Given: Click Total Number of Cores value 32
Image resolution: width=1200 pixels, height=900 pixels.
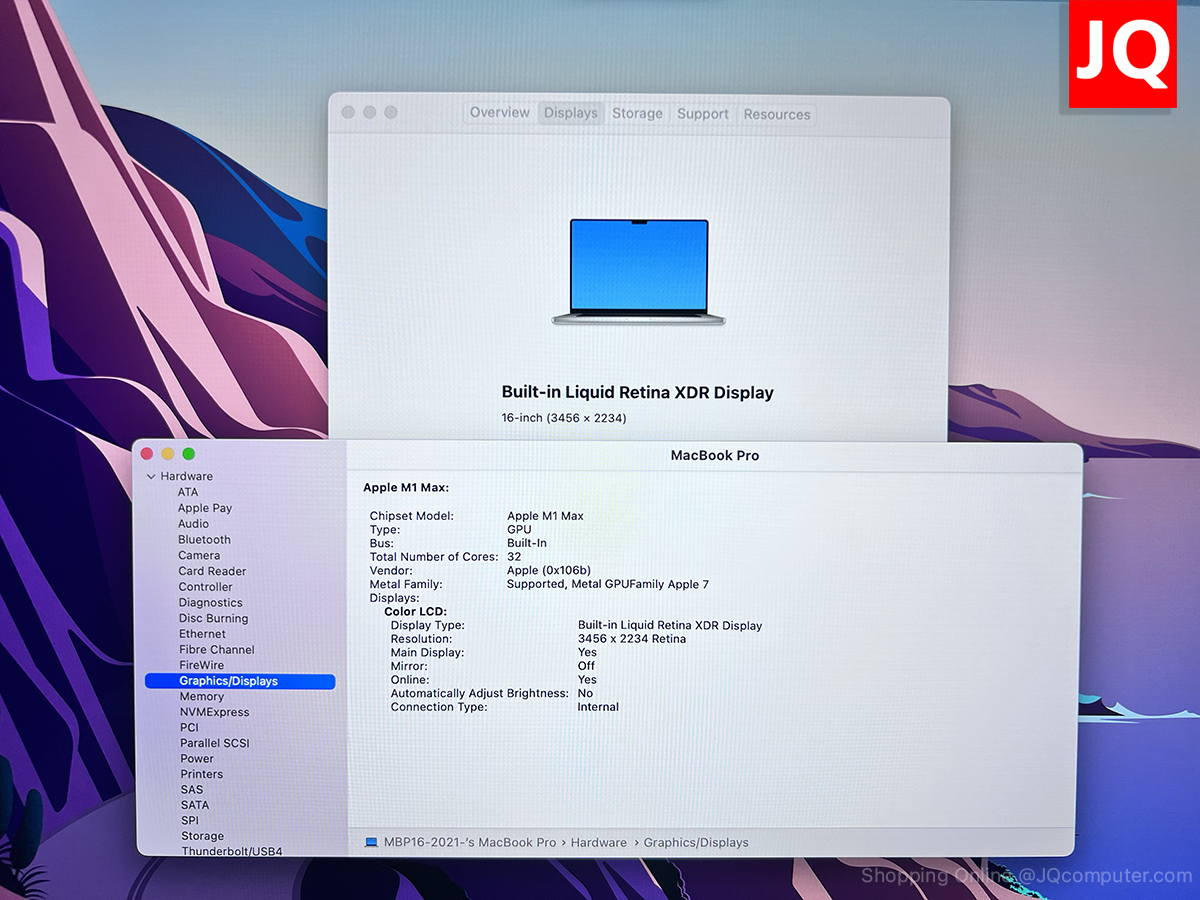Looking at the screenshot, I should tap(514, 557).
